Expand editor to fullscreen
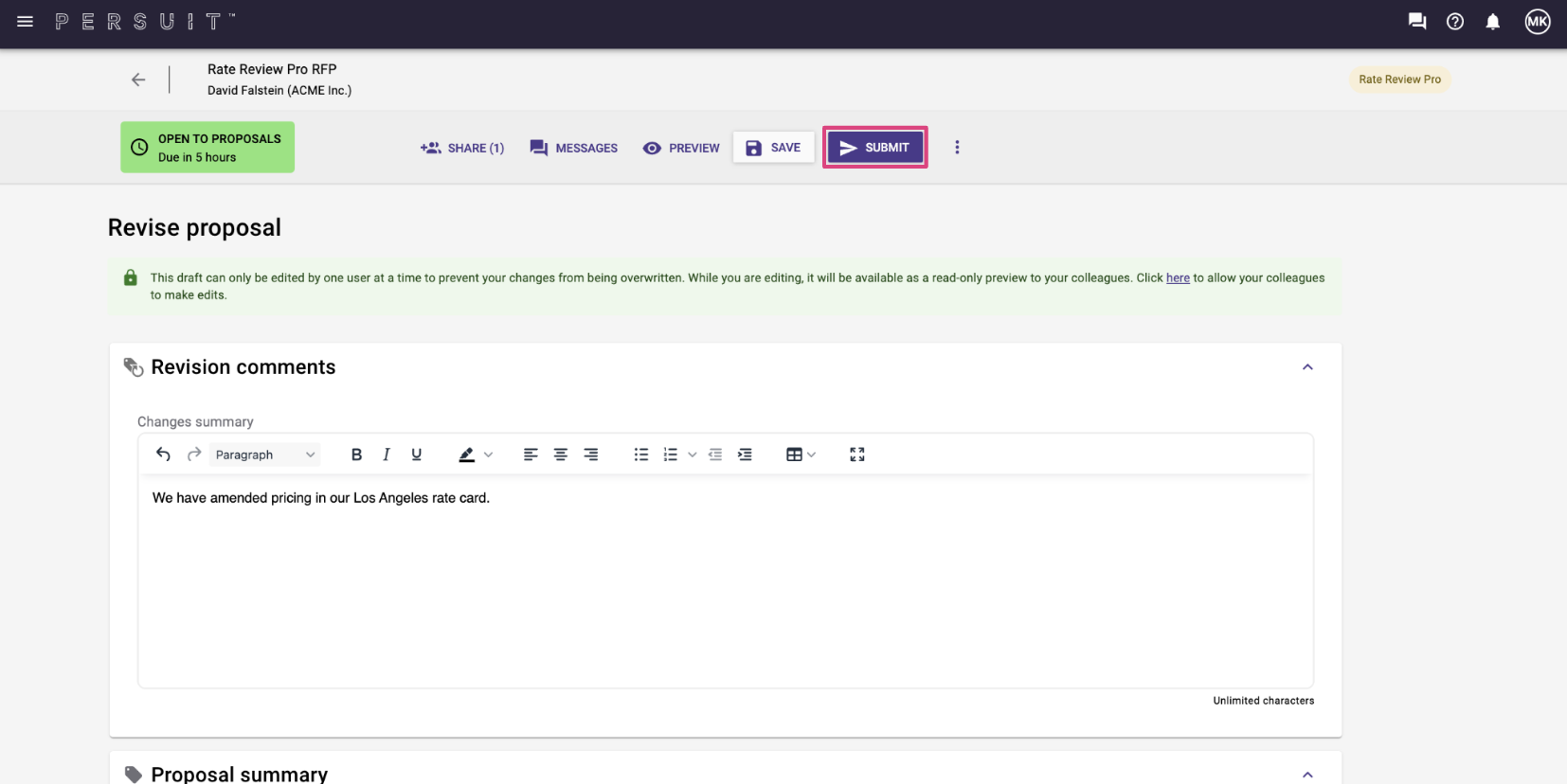The height and width of the screenshot is (784, 1567). click(x=857, y=454)
